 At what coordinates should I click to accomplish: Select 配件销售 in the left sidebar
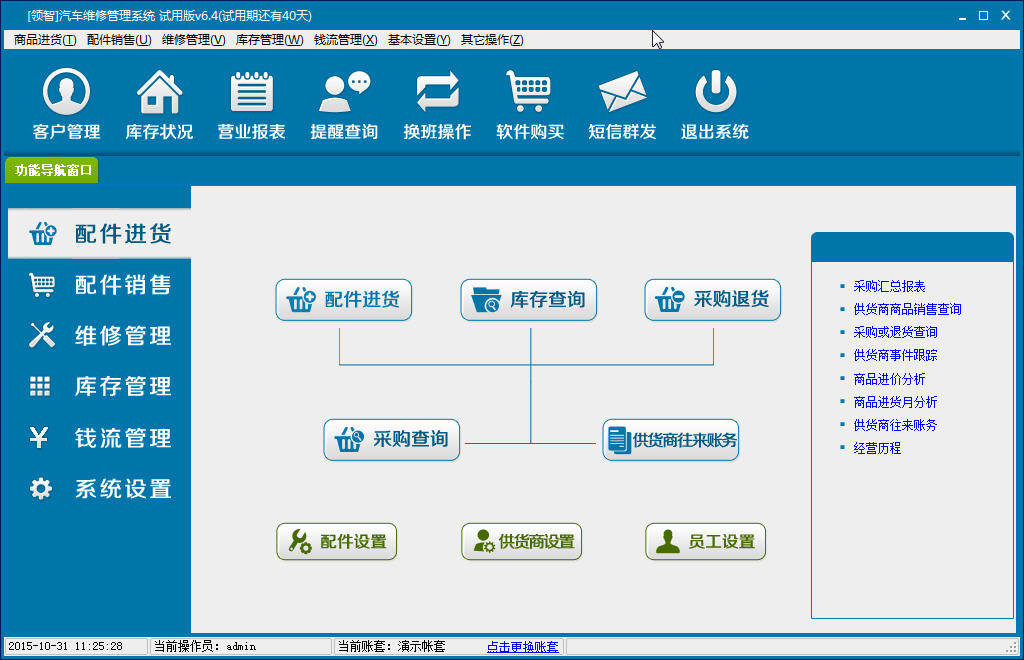coord(99,285)
